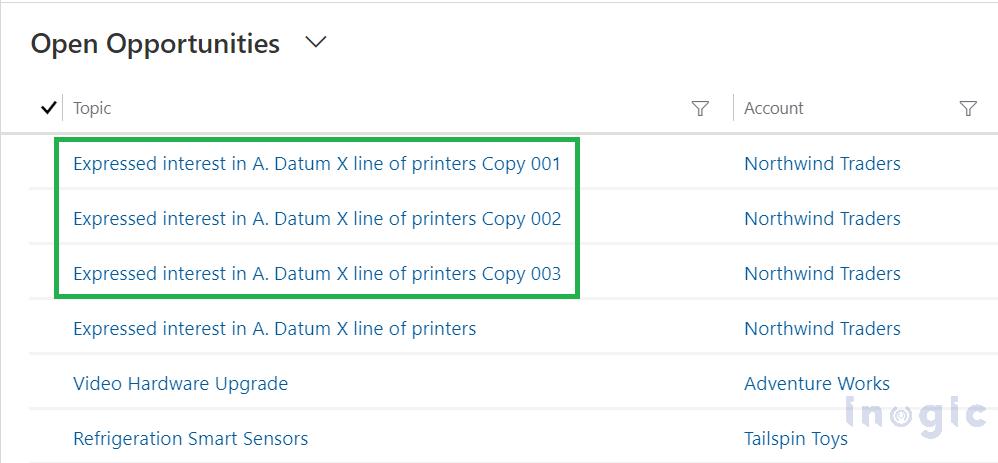The height and width of the screenshot is (463, 998).
Task: Open the Refrigeration Smart Sensors opportunity
Action: click(x=190, y=439)
